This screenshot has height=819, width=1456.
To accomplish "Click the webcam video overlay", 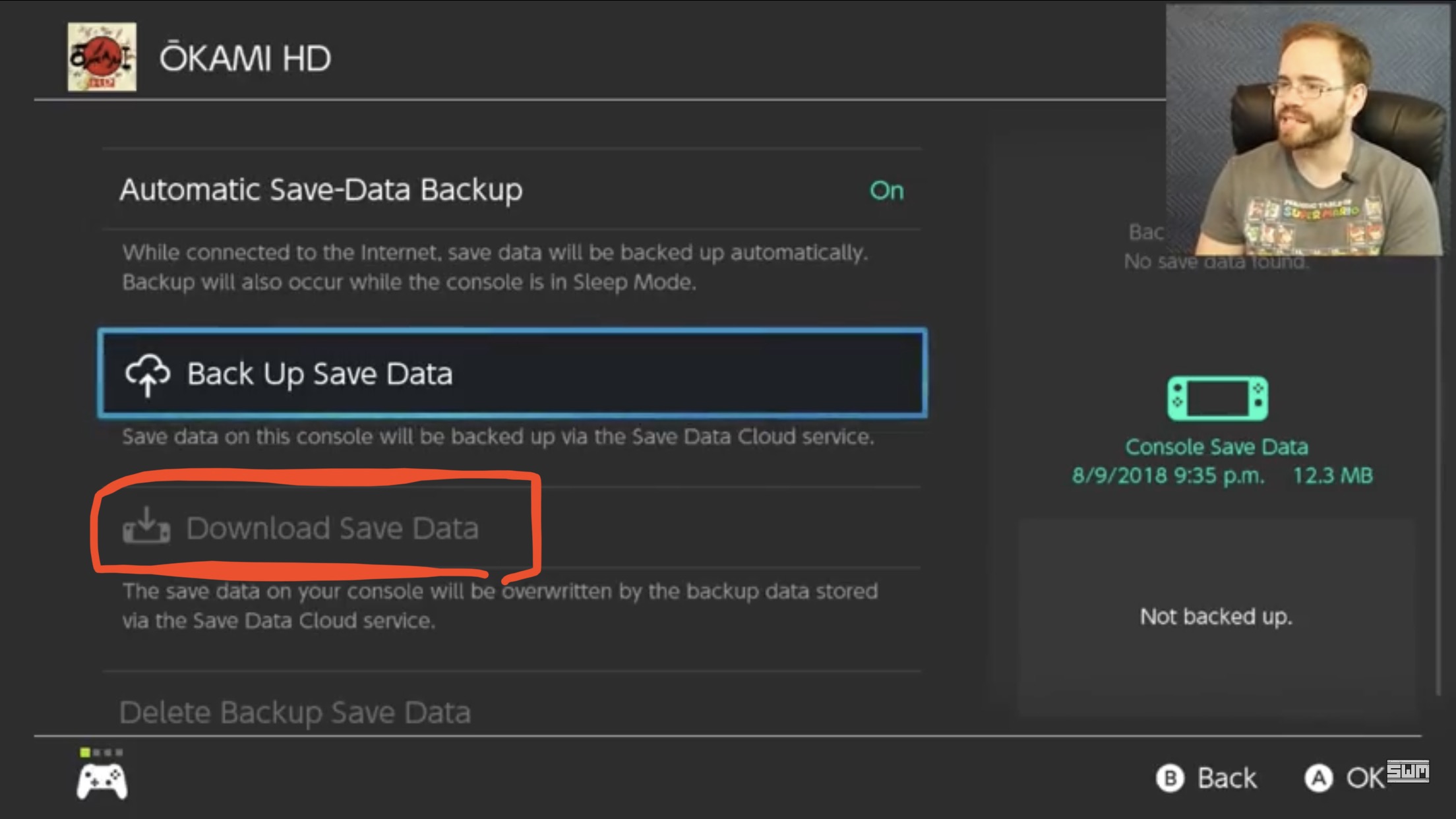I will coord(1308,130).
